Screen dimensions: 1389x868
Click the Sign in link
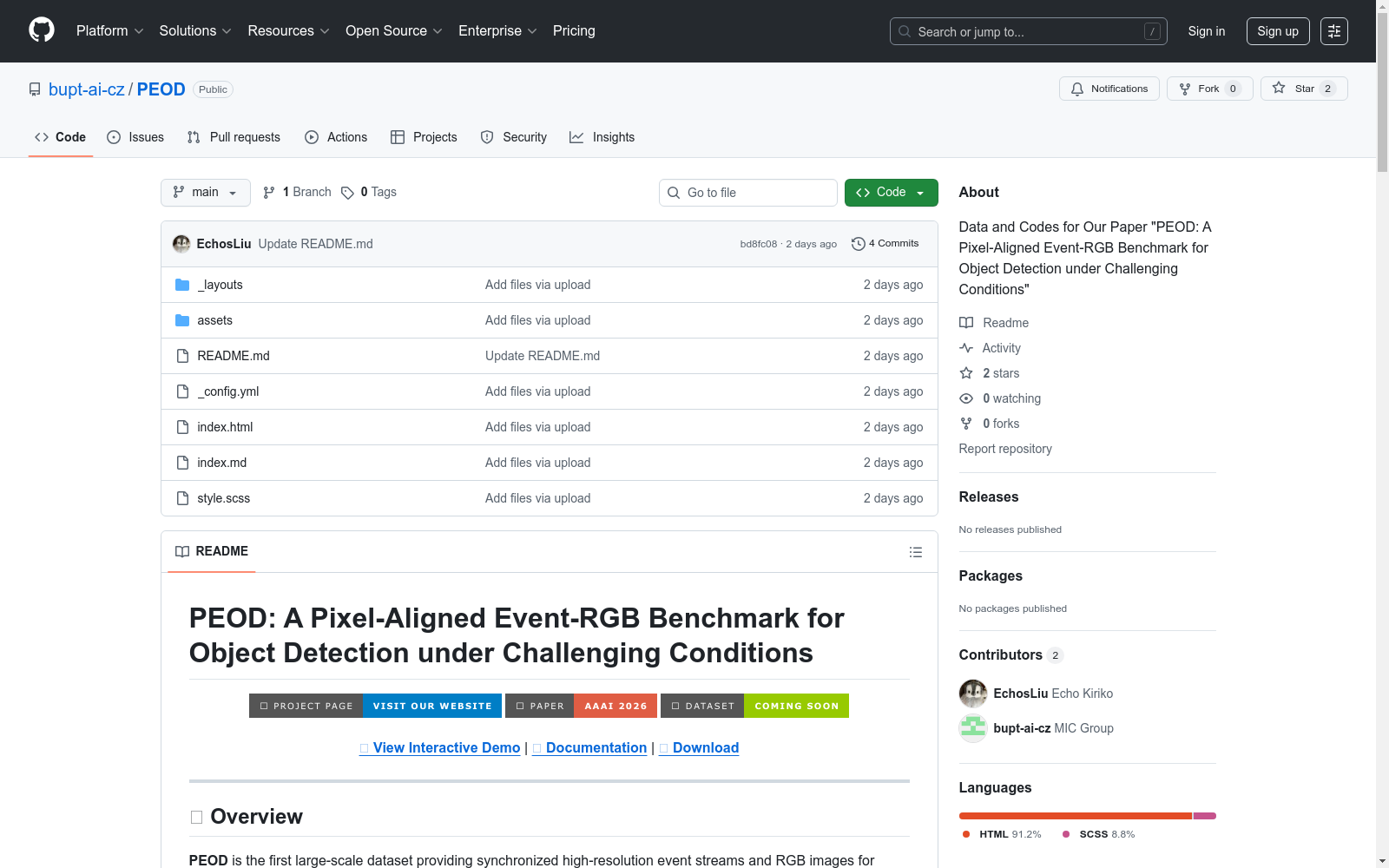click(x=1207, y=31)
